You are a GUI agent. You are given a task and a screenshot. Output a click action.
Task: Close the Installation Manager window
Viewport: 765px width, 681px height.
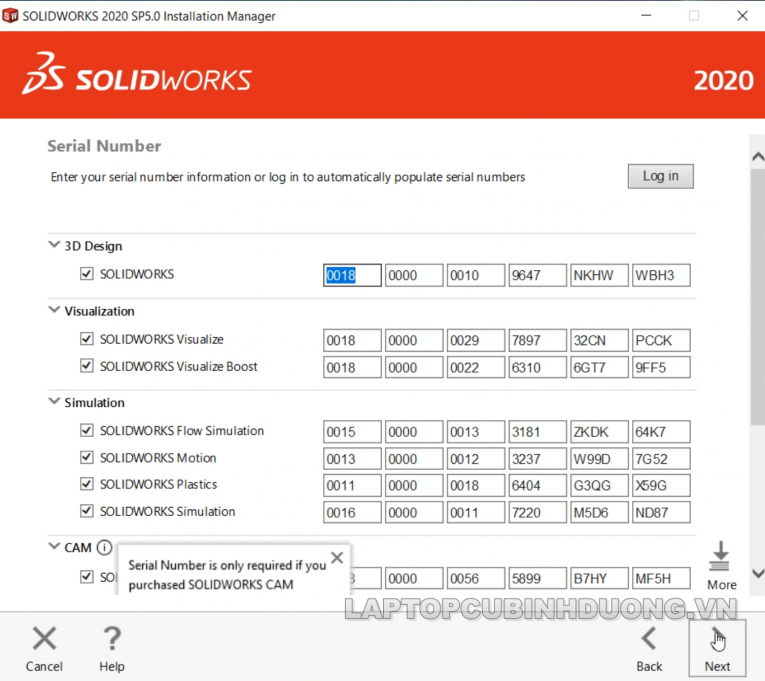(x=742, y=16)
